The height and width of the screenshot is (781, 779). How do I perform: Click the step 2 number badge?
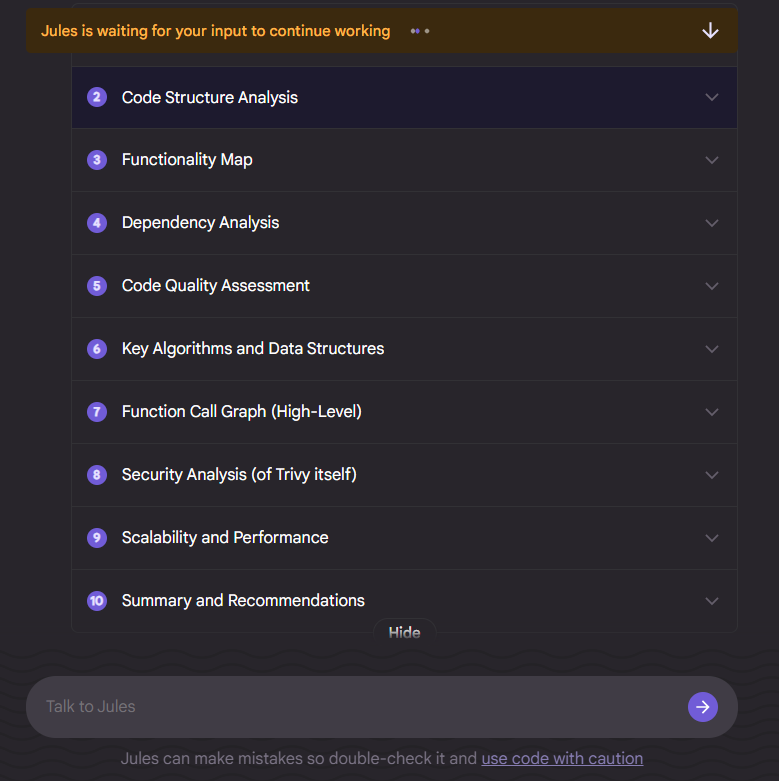[97, 97]
